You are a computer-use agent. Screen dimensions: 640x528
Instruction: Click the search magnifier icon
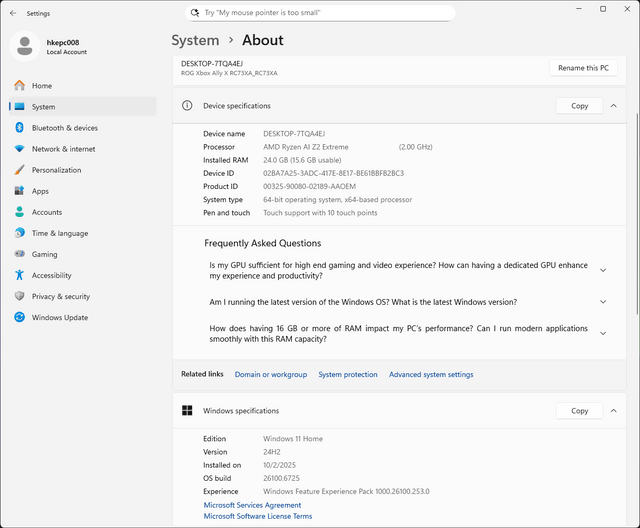coord(195,13)
